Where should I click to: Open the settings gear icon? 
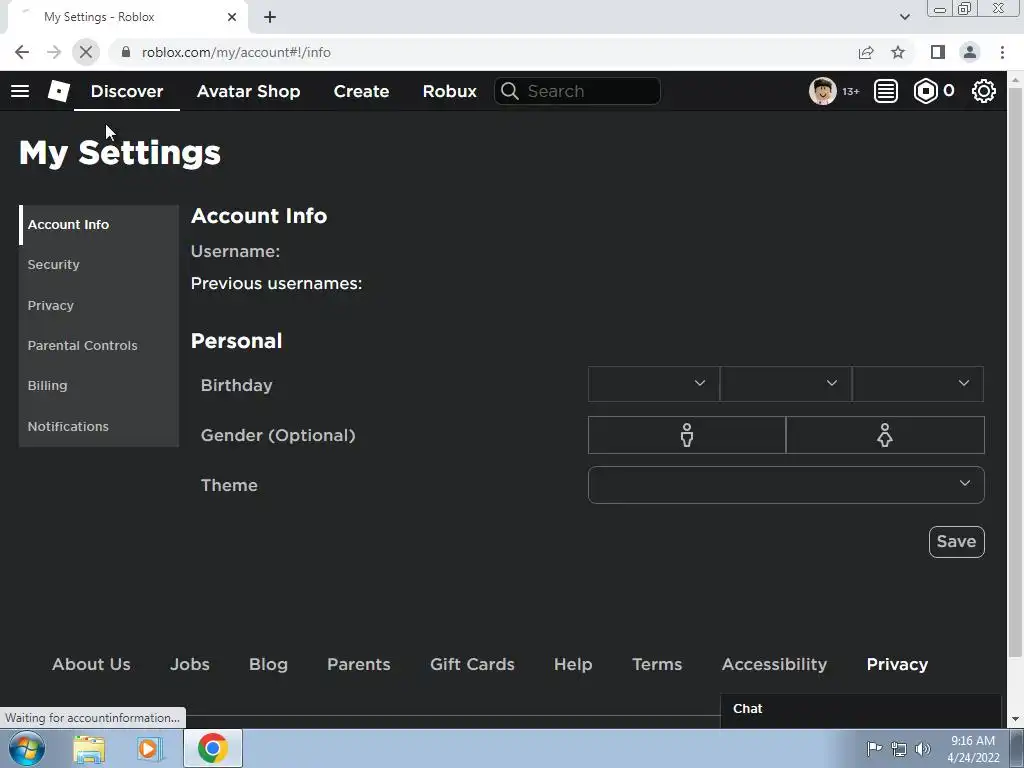[x=984, y=91]
